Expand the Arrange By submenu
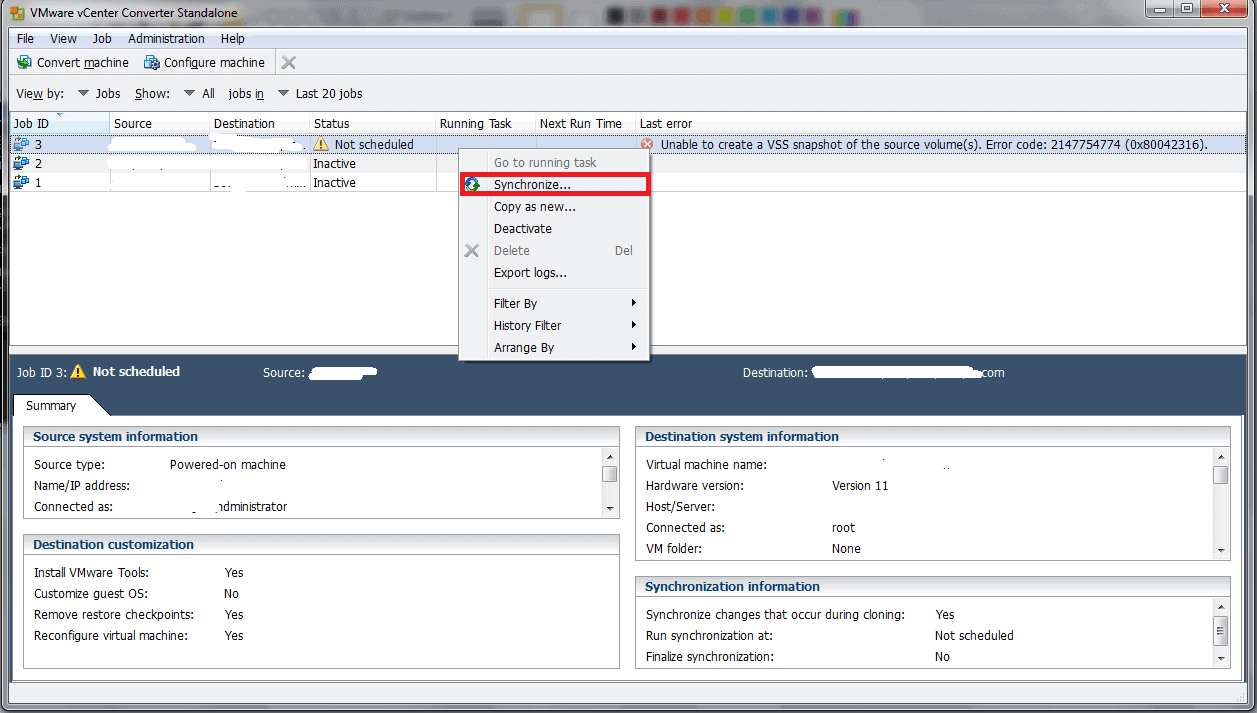 click(554, 347)
